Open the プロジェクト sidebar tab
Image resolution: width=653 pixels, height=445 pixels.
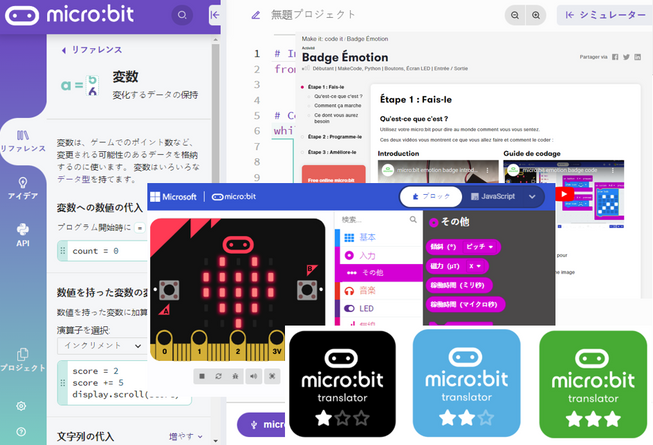tap(23, 360)
